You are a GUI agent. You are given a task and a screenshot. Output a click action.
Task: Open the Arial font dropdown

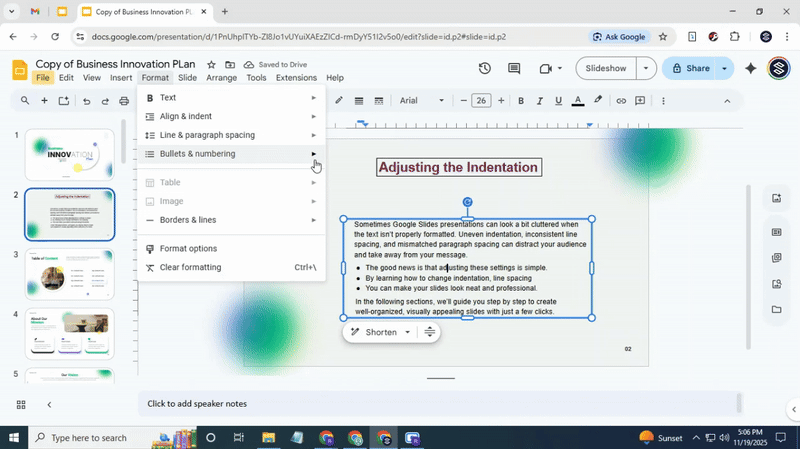click(x=421, y=101)
